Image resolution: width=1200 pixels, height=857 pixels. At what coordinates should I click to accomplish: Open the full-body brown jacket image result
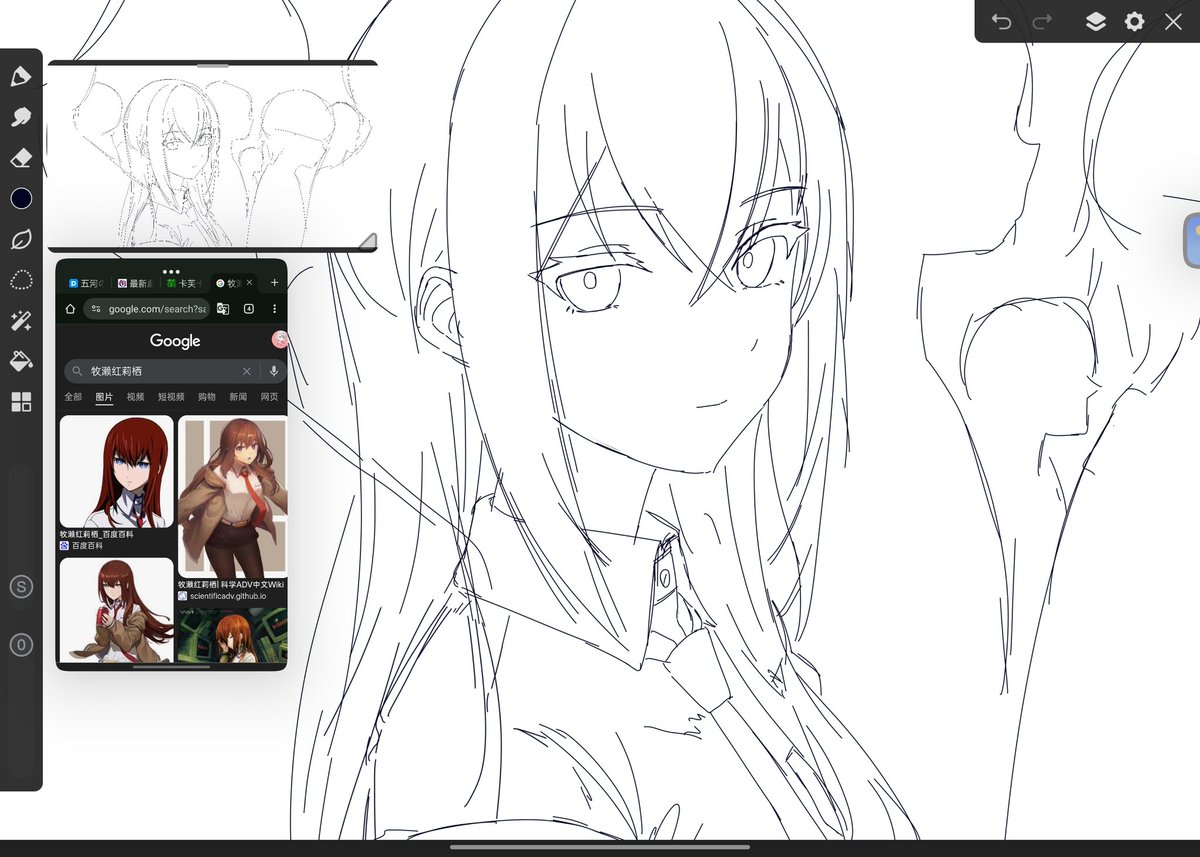pyautogui.click(x=232, y=496)
